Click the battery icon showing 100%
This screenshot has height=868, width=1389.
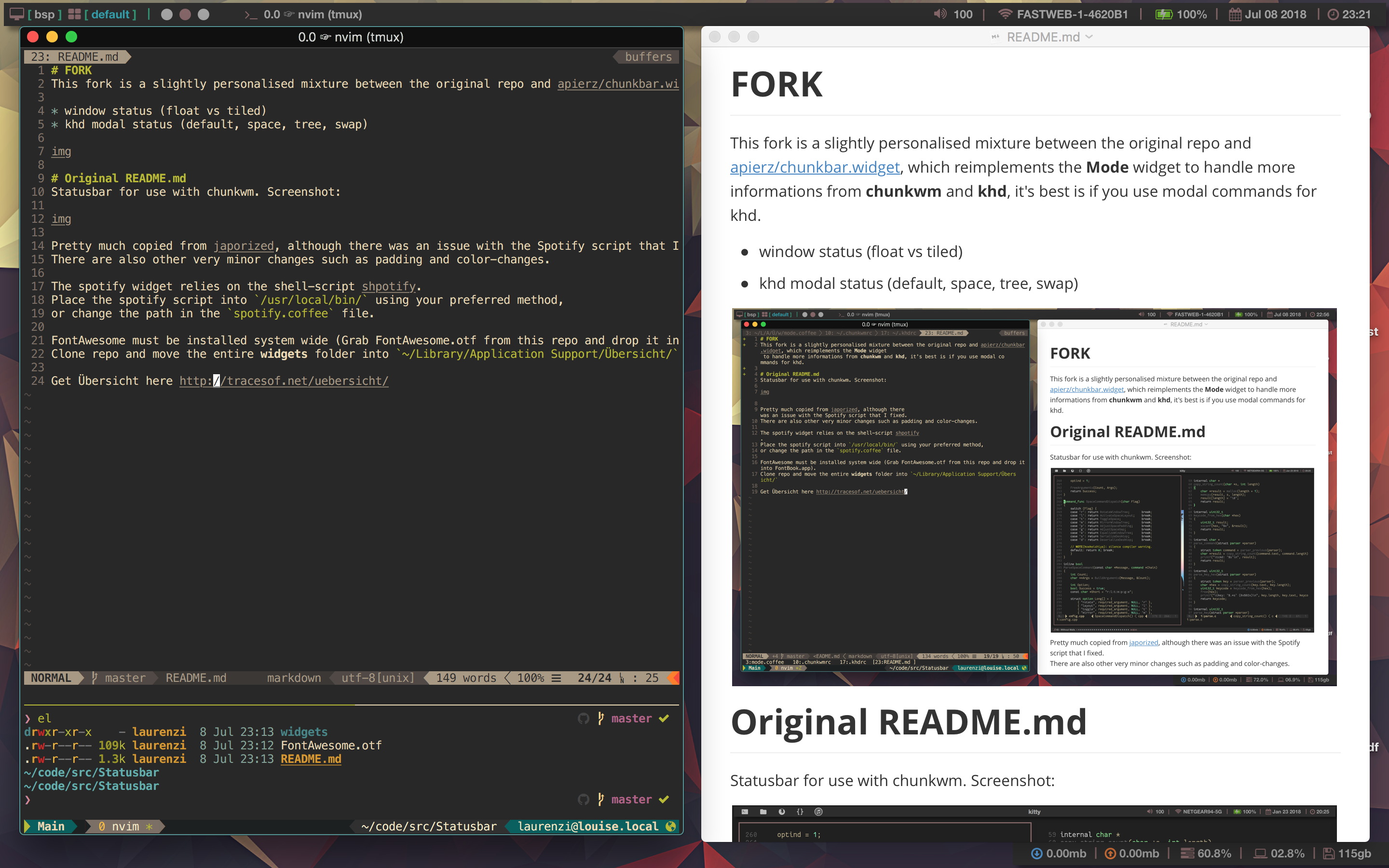(x=1163, y=14)
